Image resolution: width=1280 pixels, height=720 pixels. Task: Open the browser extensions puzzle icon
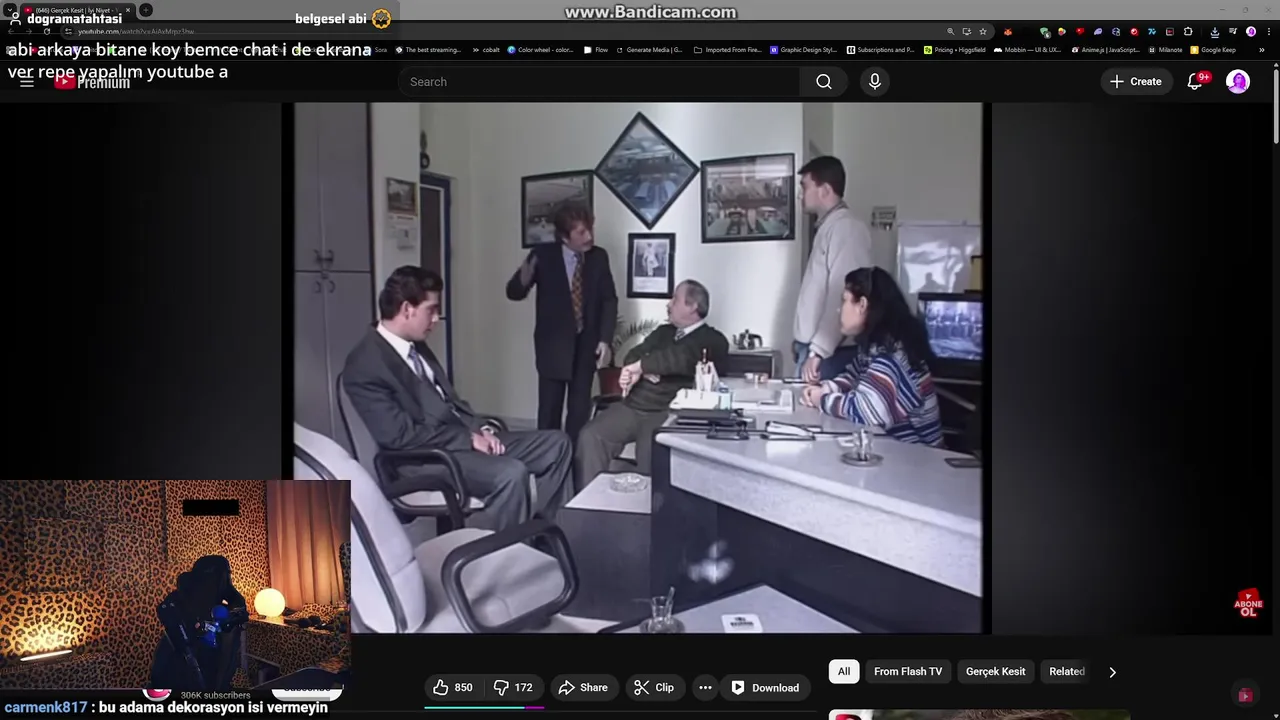point(1188,31)
